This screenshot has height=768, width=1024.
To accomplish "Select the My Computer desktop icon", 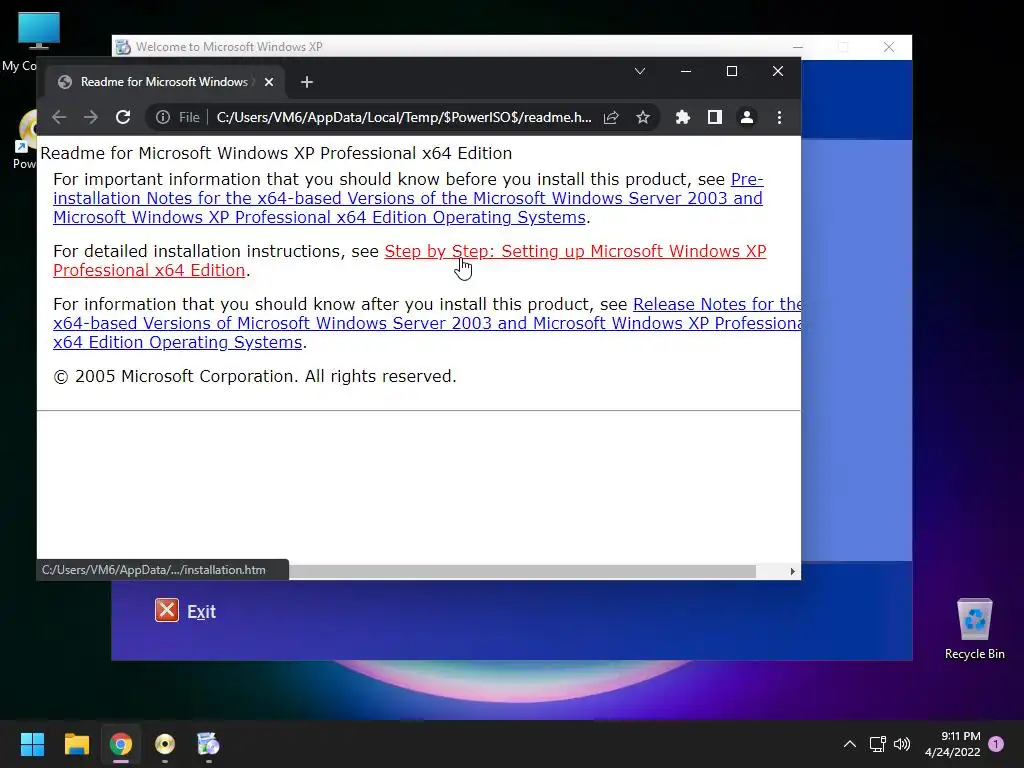I will [37, 31].
